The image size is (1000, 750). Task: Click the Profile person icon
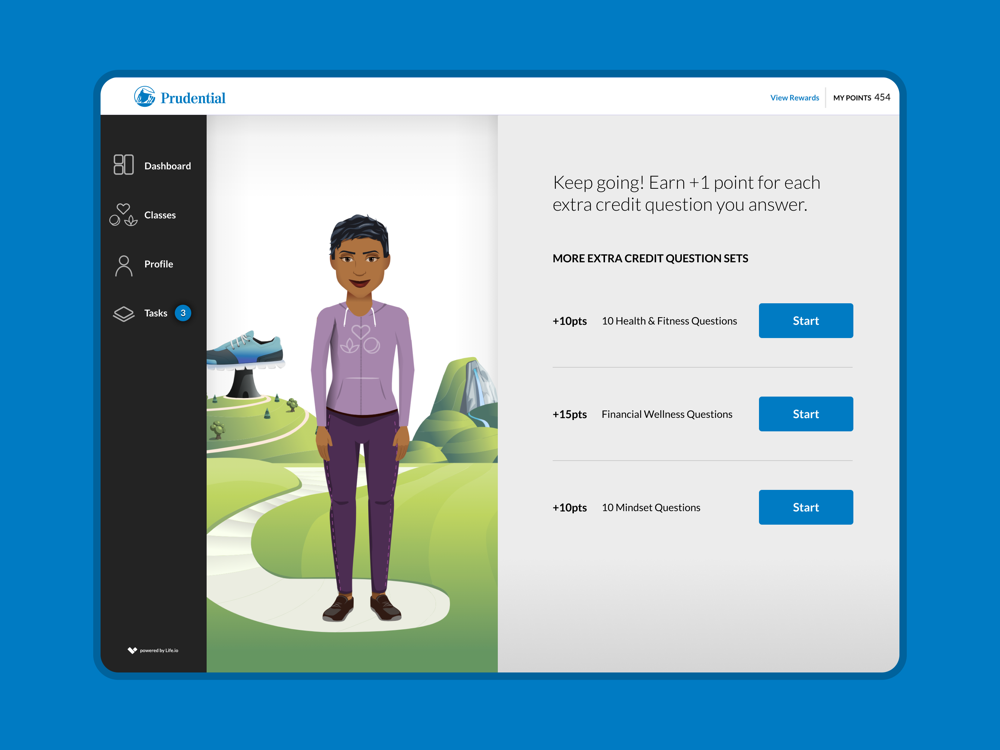pyautogui.click(x=123, y=265)
